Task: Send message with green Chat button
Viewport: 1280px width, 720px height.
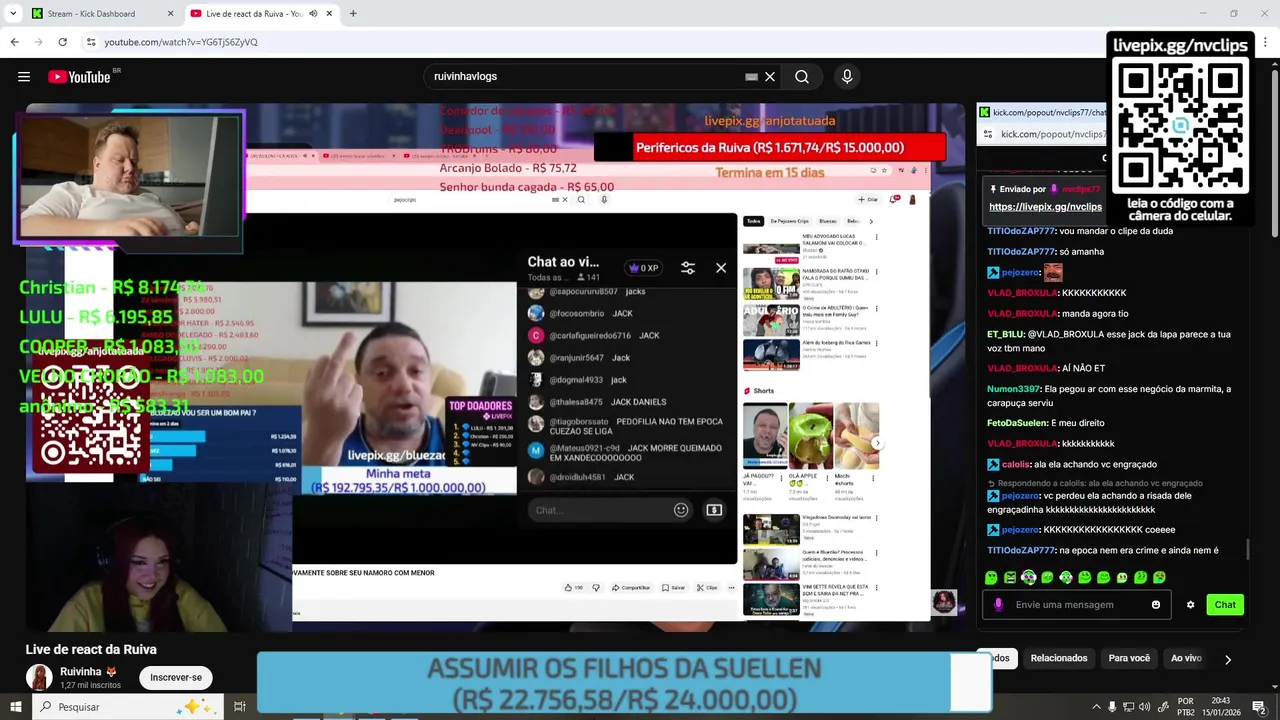Action: (x=1225, y=605)
